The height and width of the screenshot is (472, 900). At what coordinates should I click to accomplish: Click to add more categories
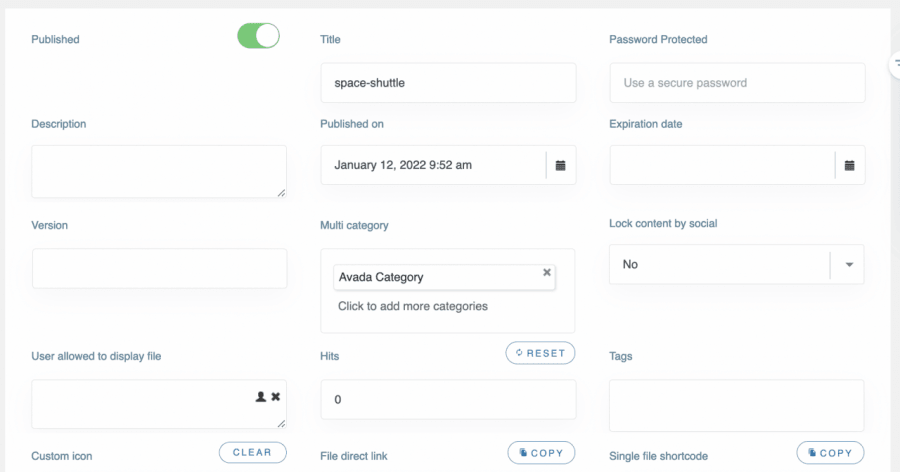(413, 306)
